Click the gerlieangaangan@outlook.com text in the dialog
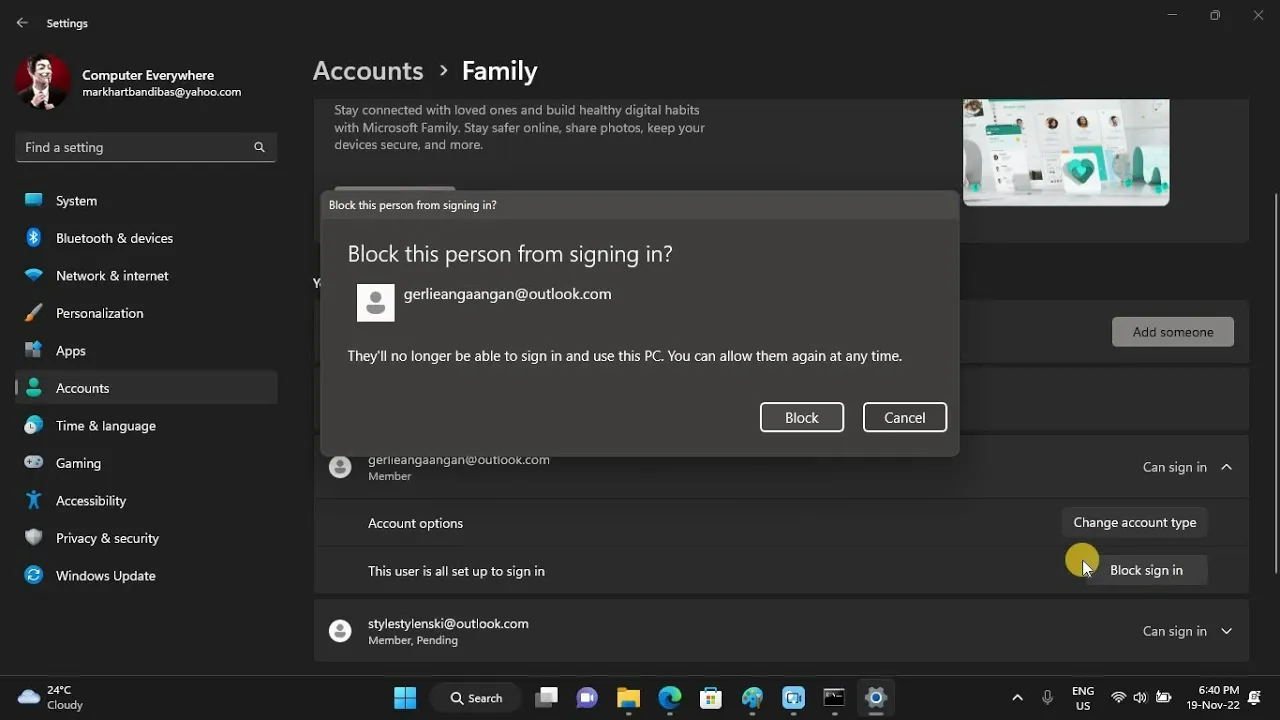This screenshot has width=1280, height=720. click(507, 294)
